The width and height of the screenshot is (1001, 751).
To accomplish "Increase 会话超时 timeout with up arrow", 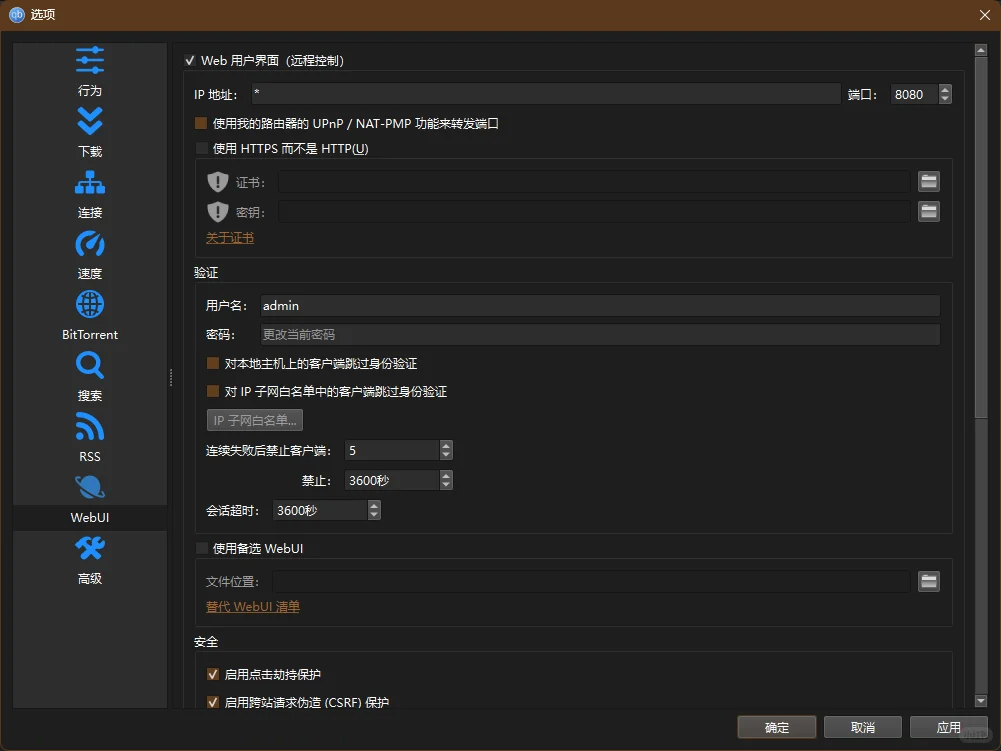I will pyautogui.click(x=374, y=505).
